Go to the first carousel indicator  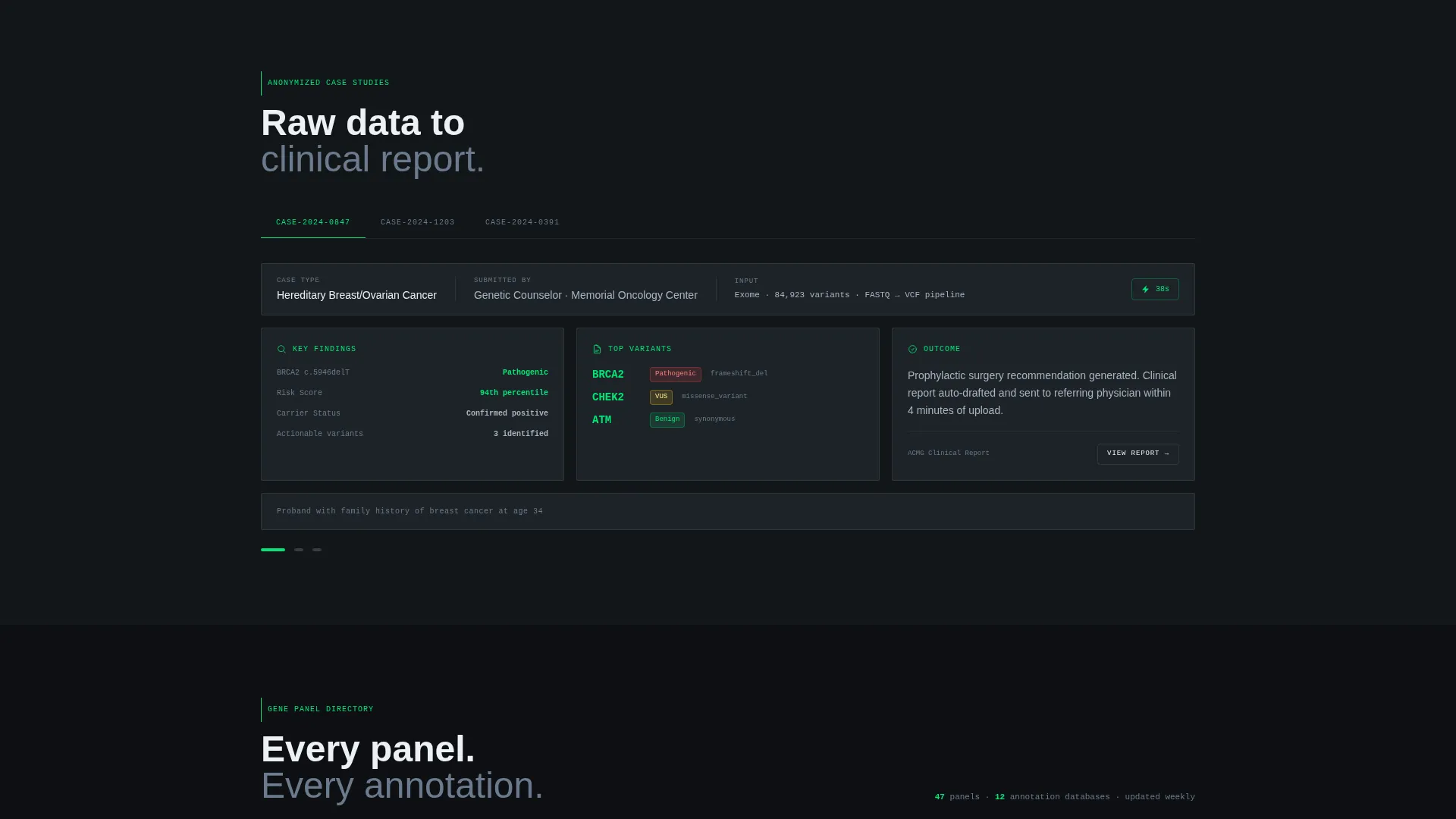[x=273, y=550]
